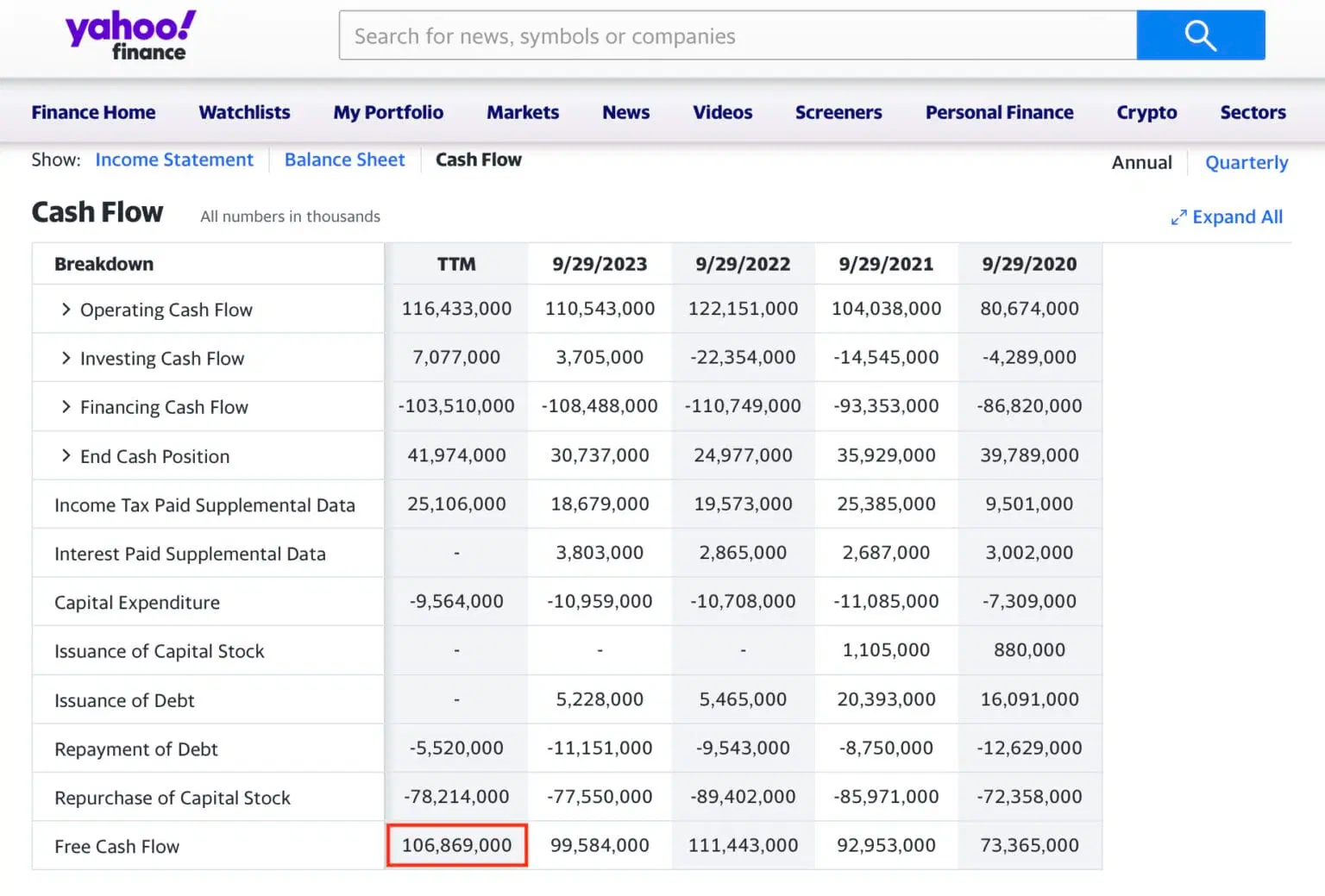The height and width of the screenshot is (896, 1325).
Task: Expand the Financing Cash Flow row
Action: pyautogui.click(x=66, y=406)
